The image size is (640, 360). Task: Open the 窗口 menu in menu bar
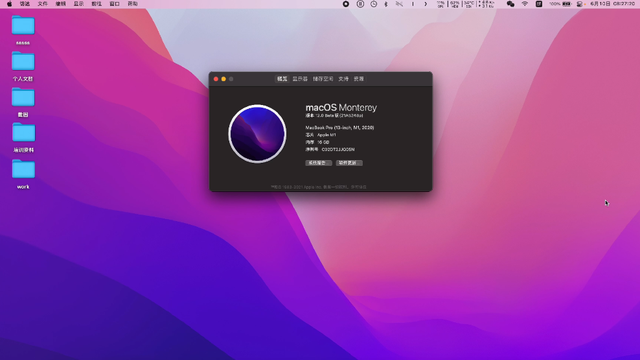click(x=115, y=4)
